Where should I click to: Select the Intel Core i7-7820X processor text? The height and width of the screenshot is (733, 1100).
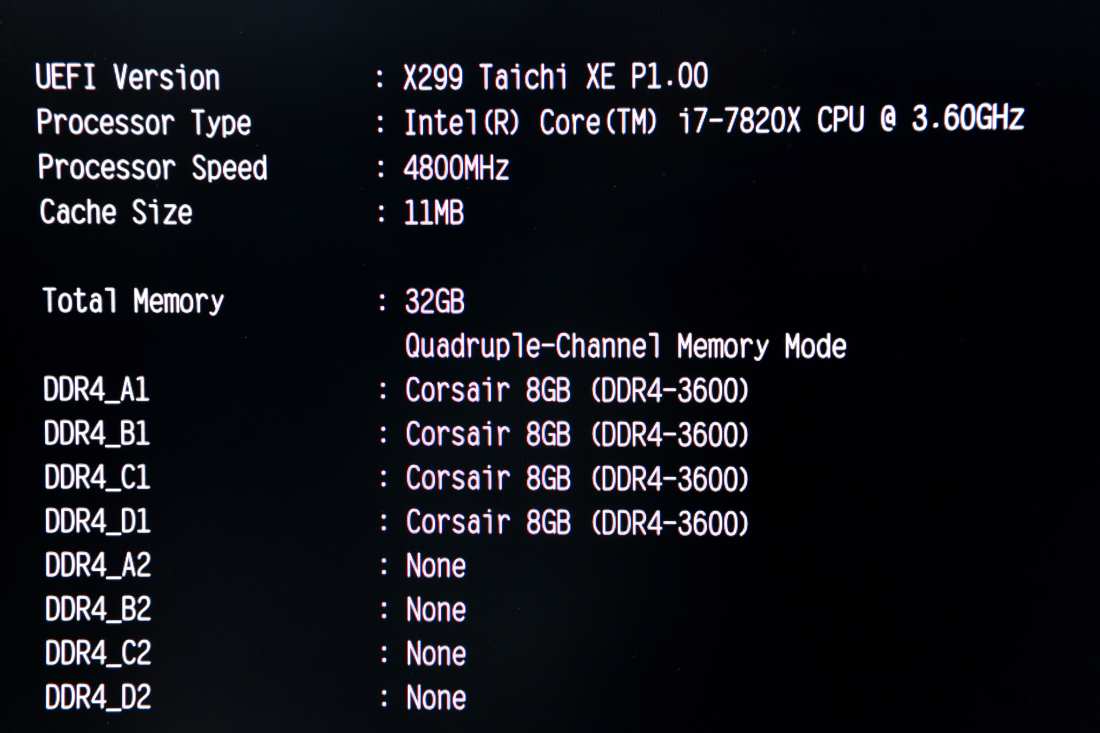[x=713, y=122]
